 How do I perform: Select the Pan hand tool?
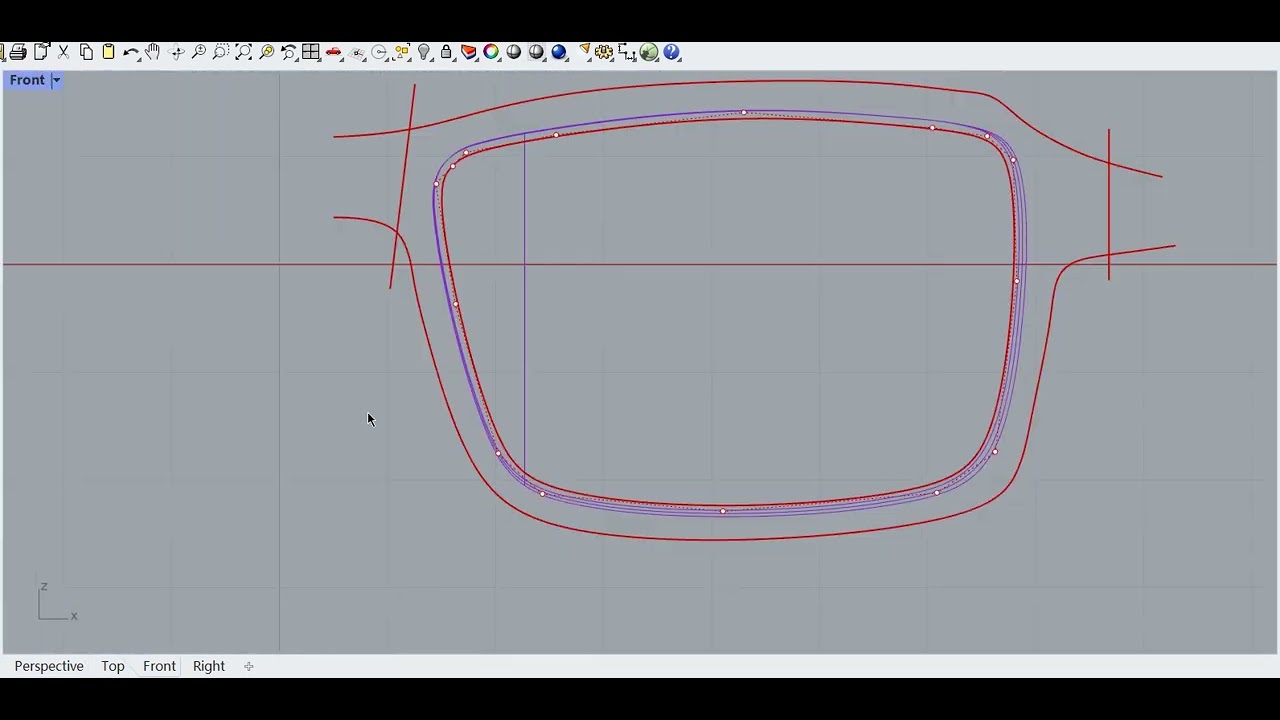(153, 52)
